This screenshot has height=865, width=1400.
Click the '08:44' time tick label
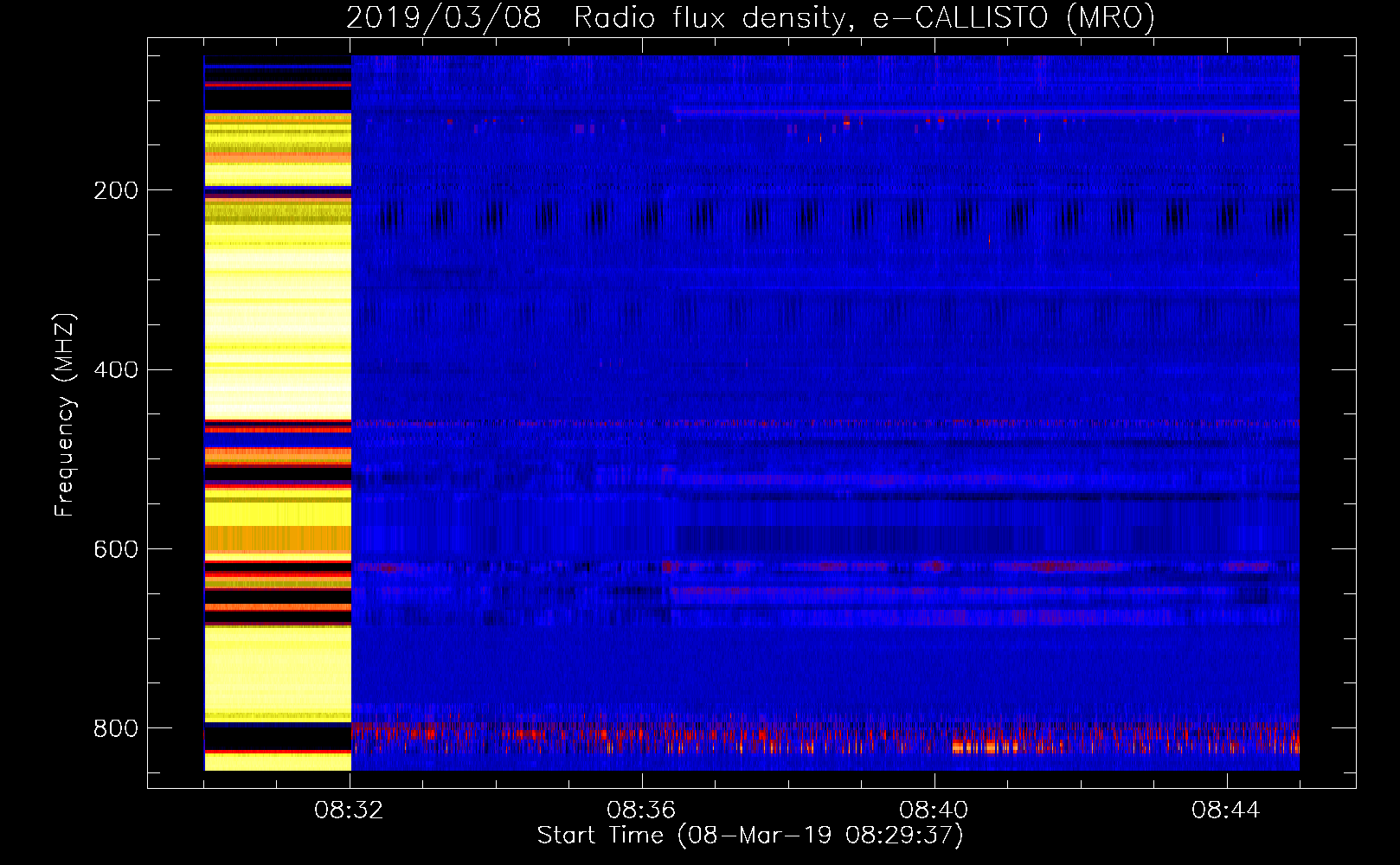pos(1226,811)
